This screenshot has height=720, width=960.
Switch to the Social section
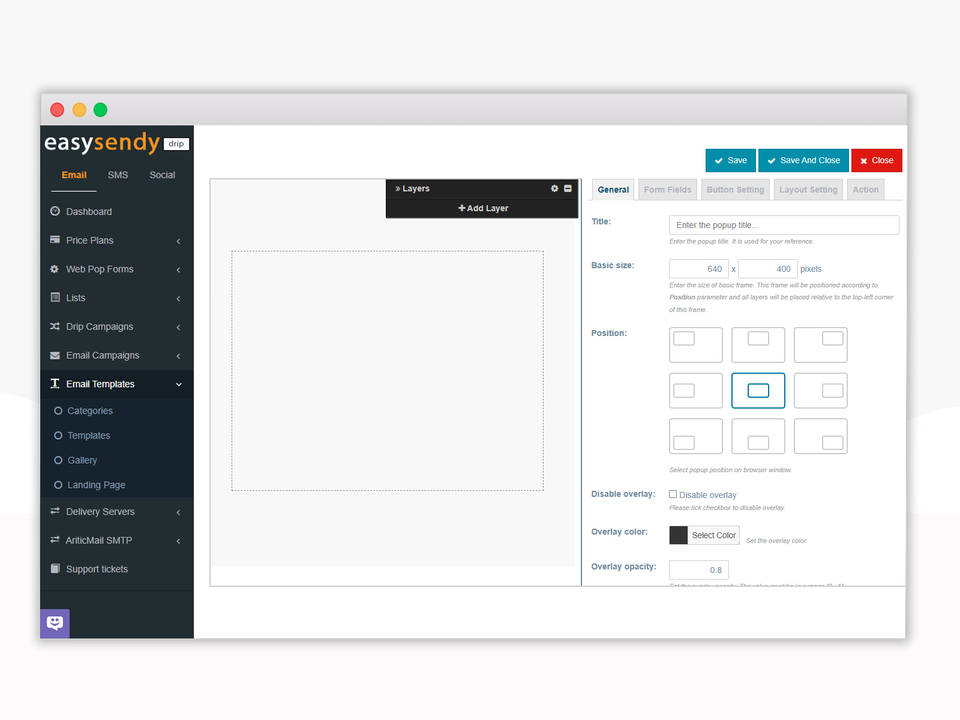pos(162,175)
